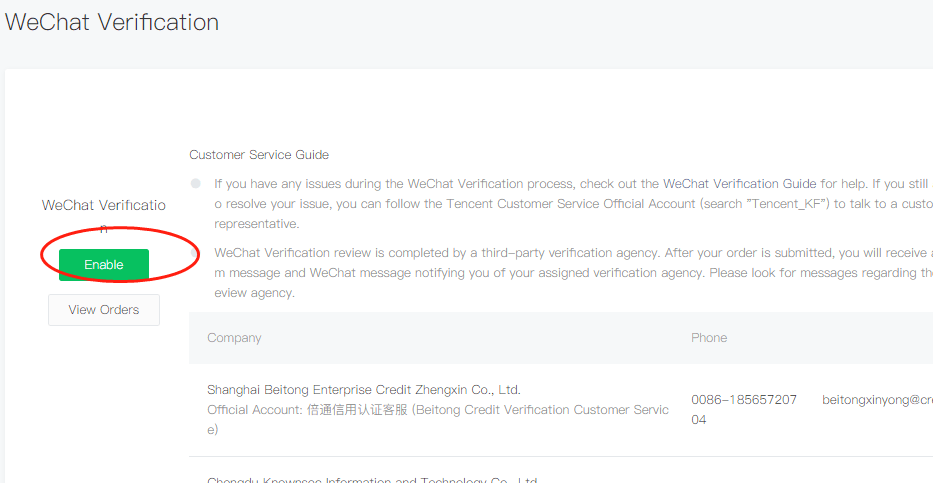Click the beitongxinyong email address
This screenshot has height=483, width=933.
(877, 400)
